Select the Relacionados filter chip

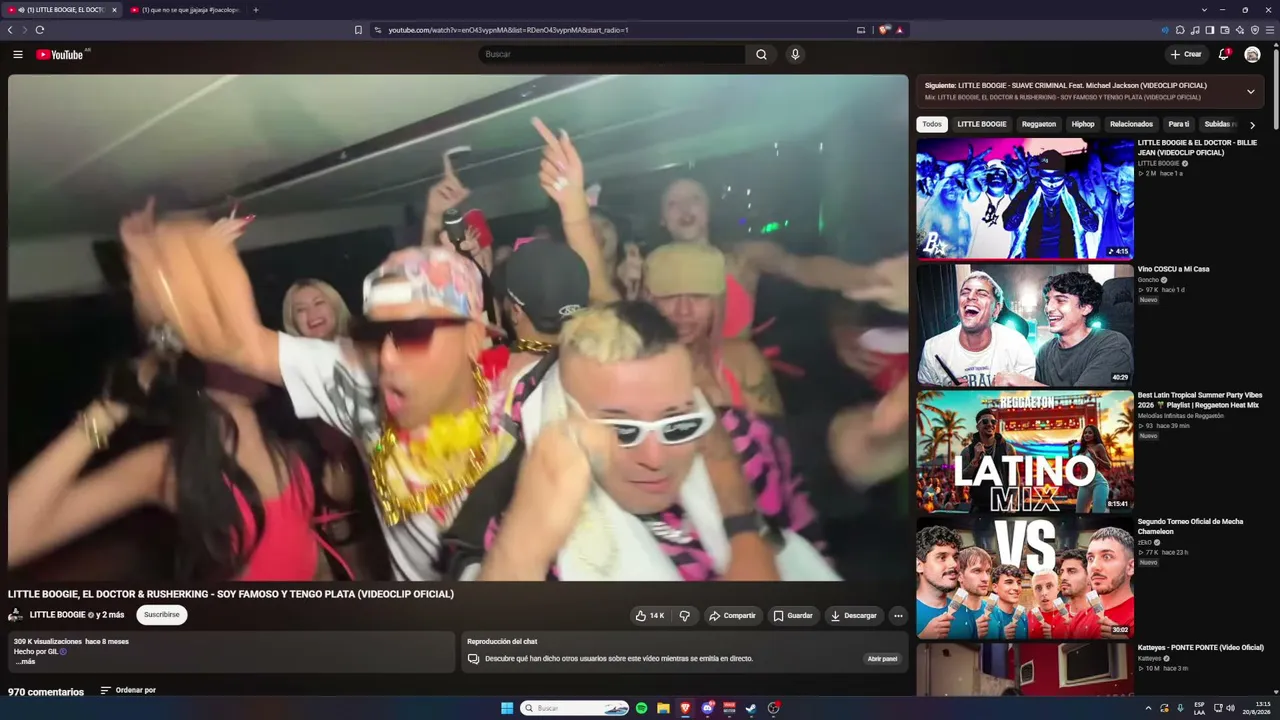1132,124
